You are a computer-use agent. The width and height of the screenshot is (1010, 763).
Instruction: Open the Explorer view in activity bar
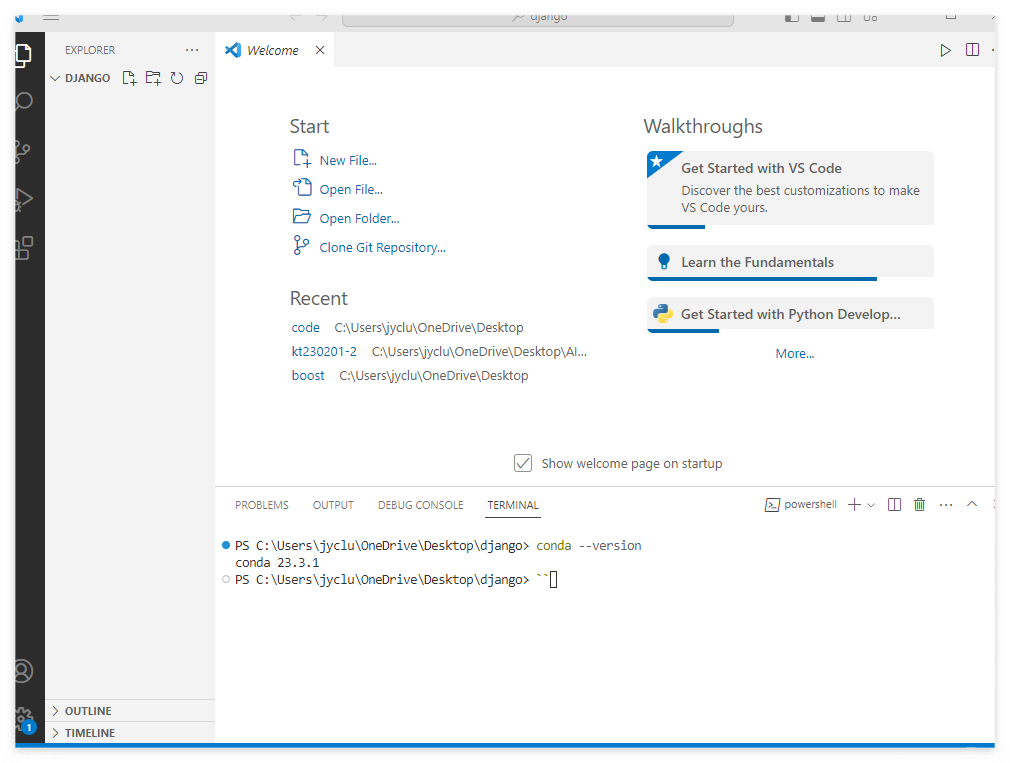(x=23, y=55)
